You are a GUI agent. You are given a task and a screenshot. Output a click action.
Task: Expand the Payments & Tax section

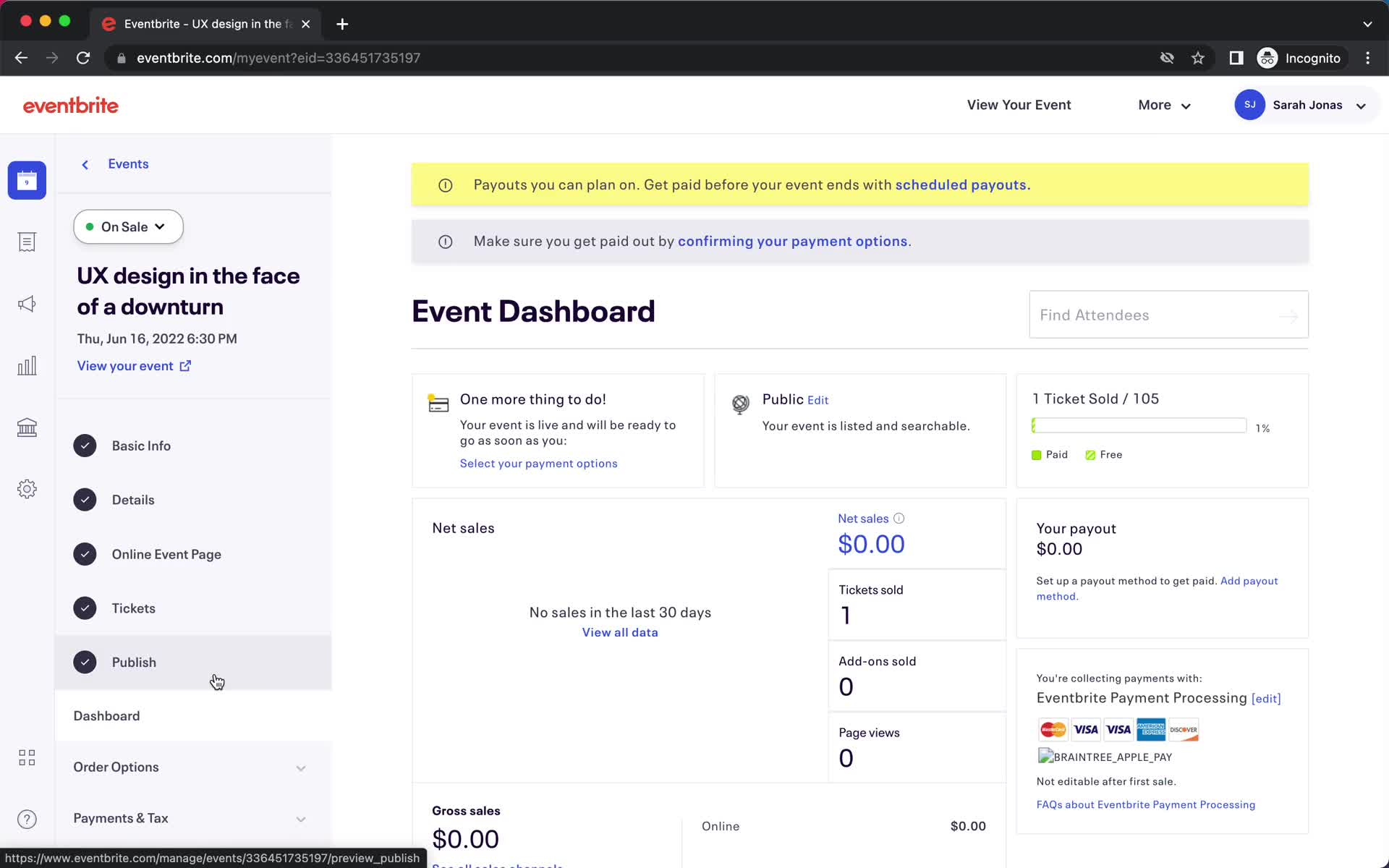click(192, 819)
